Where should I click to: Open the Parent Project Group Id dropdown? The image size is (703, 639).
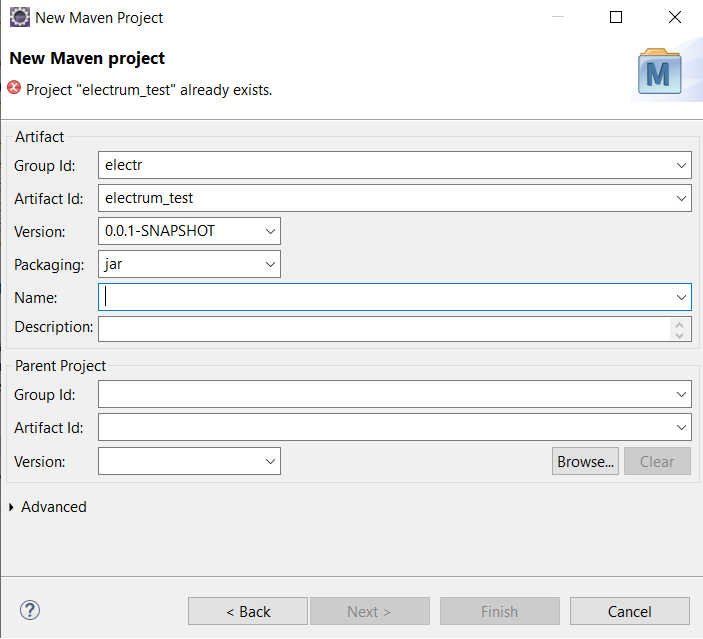click(x=681, y=395)
